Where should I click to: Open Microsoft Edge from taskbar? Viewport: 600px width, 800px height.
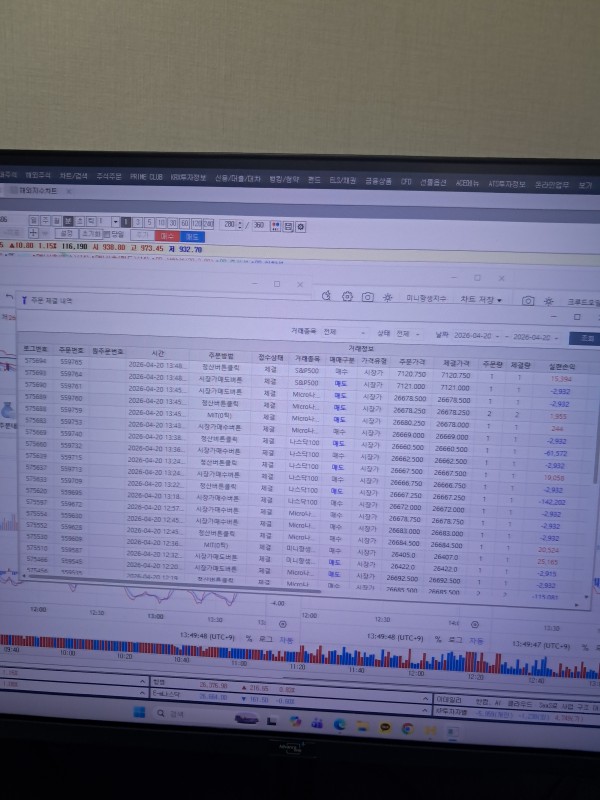coord(339,724)
